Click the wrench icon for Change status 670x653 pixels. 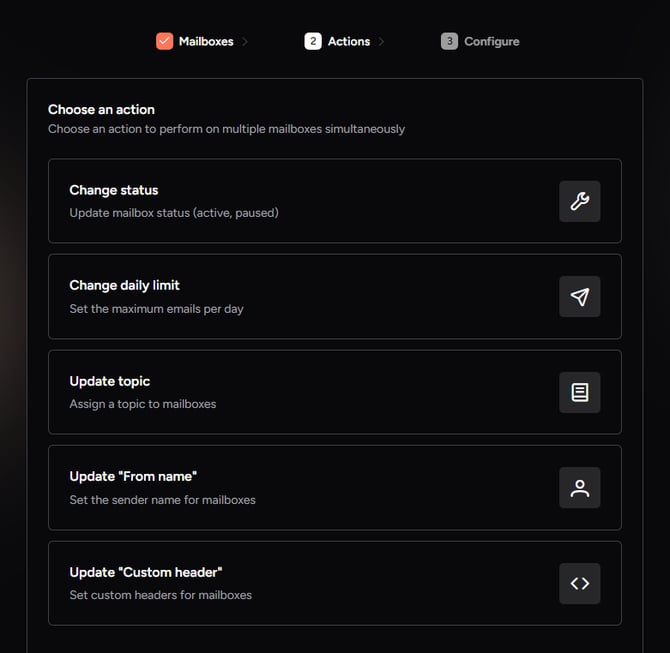point(579,201)
